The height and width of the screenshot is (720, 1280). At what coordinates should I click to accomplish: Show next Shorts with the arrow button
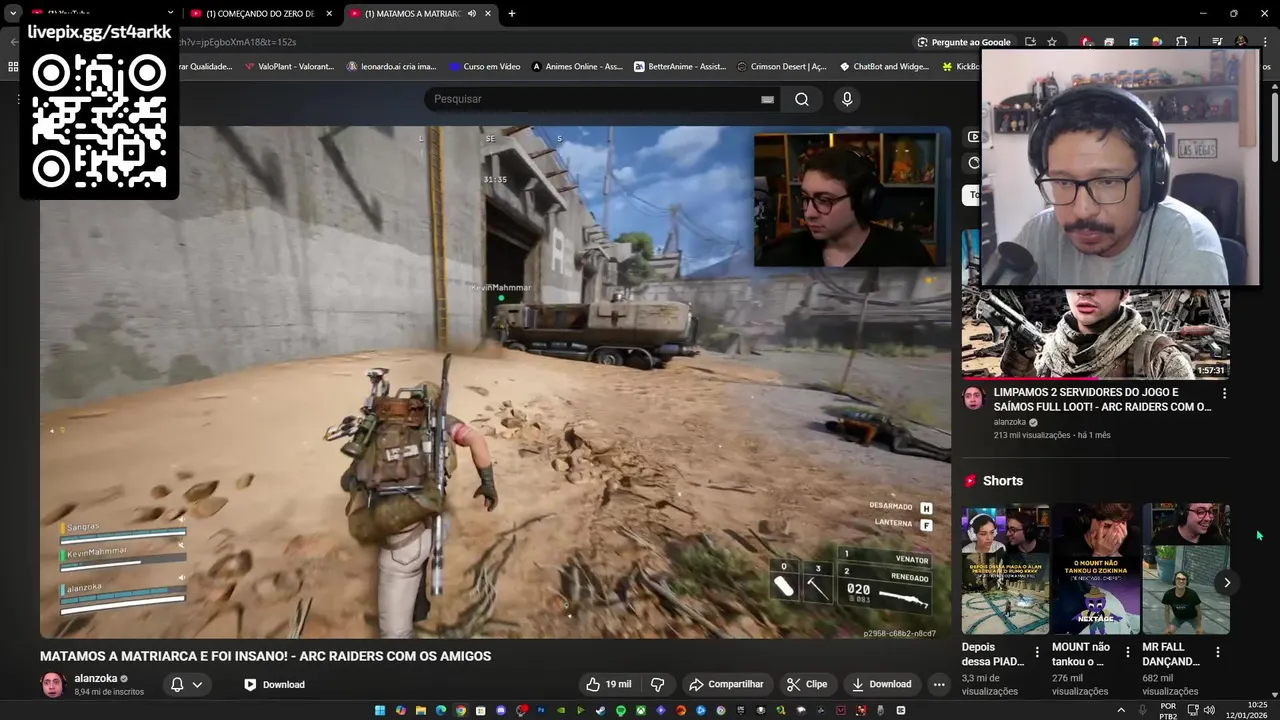[1226, 582]
